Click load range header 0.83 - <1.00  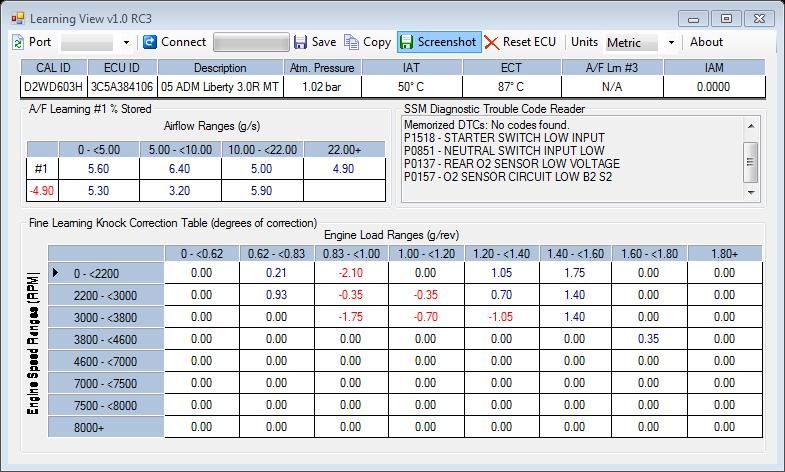(x=351, y=254)
